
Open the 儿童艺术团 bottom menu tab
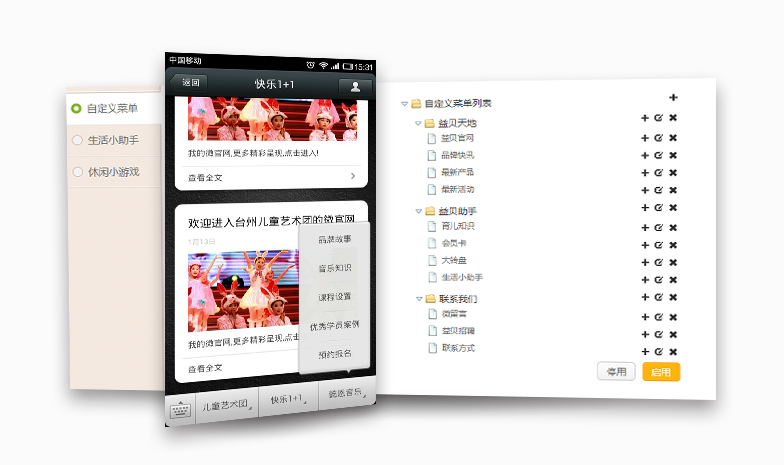pos(226,404)
